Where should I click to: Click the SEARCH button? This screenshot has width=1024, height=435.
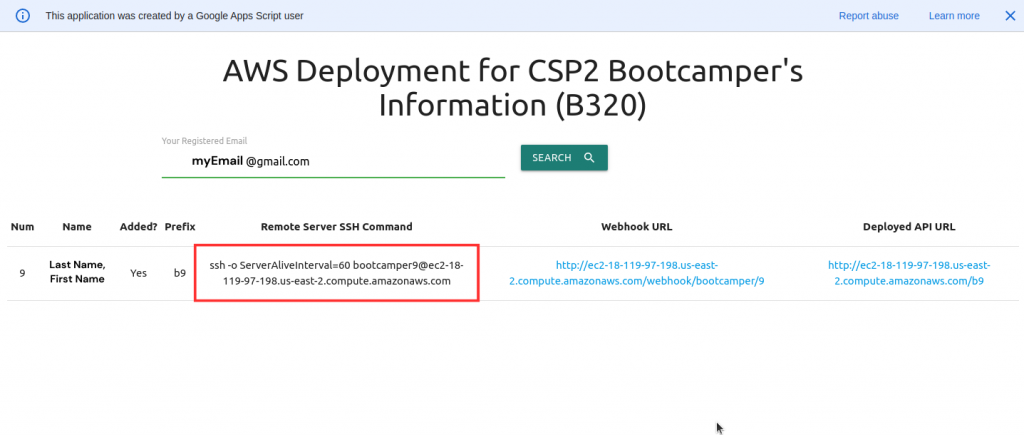coord(564,157)
